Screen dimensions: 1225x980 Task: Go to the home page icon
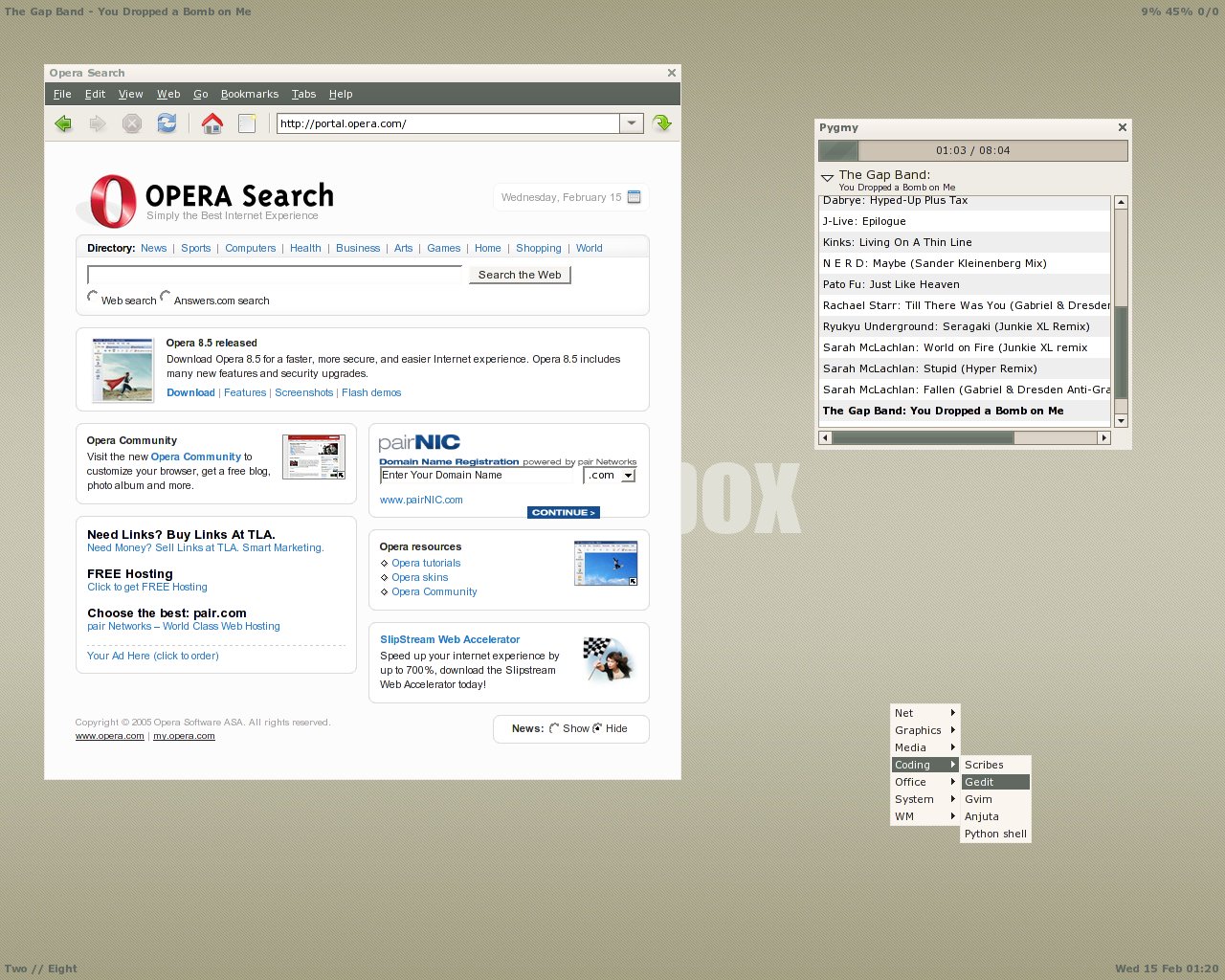coord(212,123)
